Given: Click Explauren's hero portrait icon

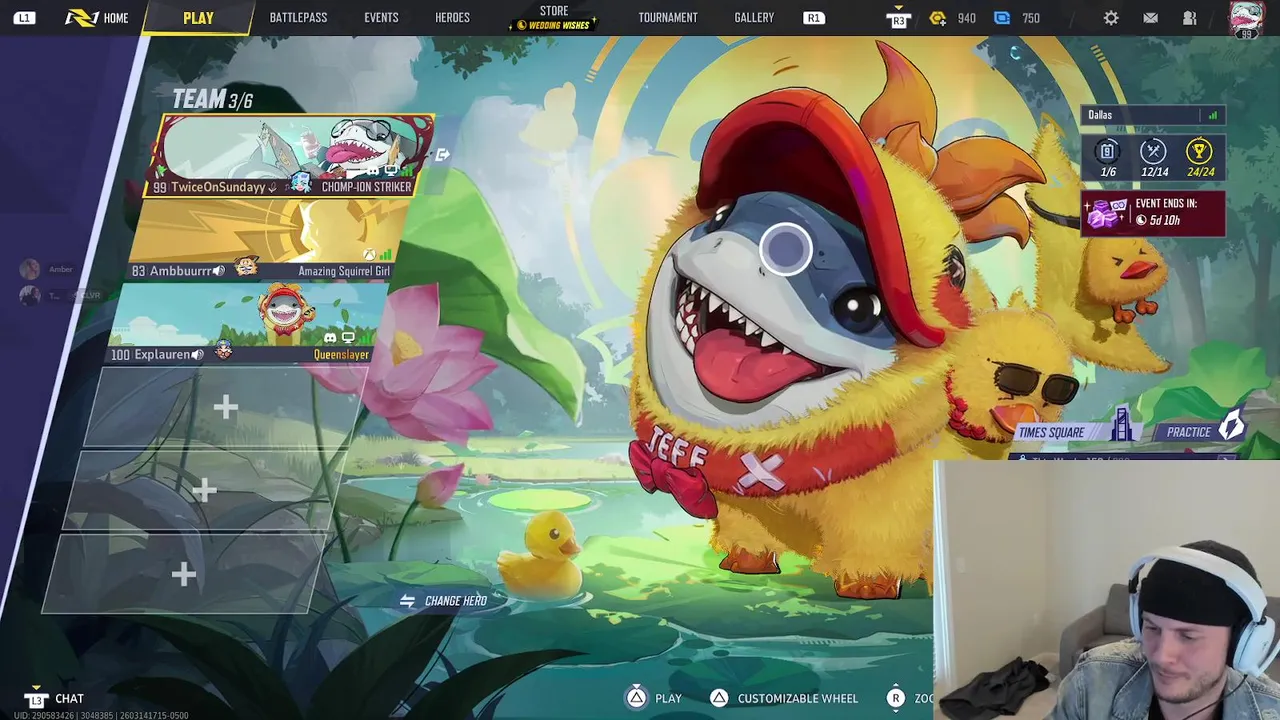Looking at the screenshot, I should click(x=223, y=351).
